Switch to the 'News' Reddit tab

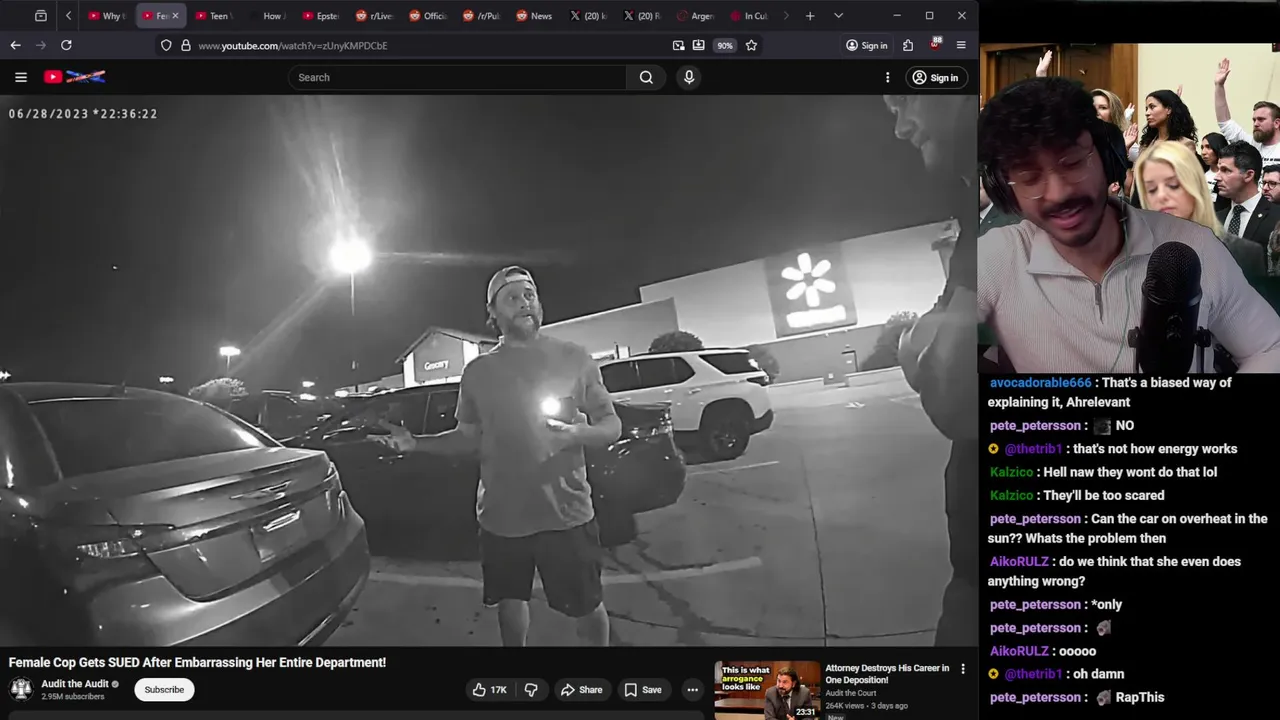pos(535,16)
